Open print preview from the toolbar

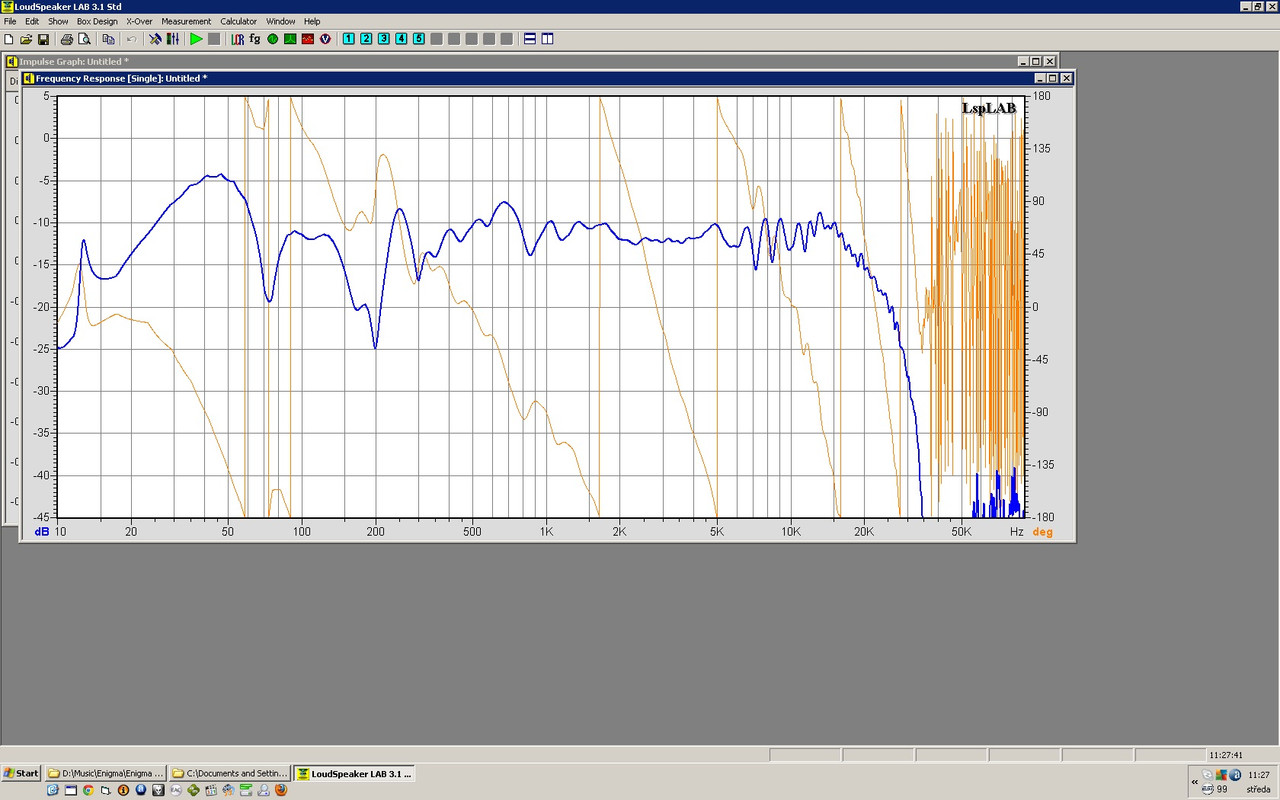84,39
